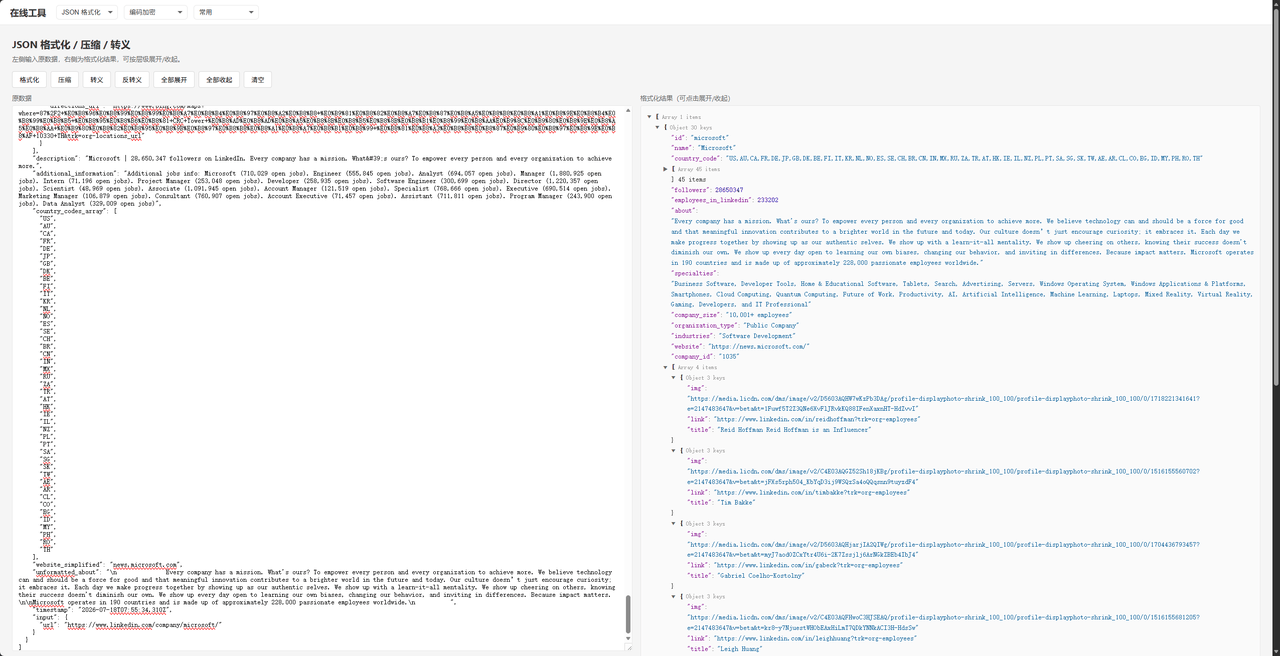
Task: Click the "about" key in formatted result
Action: (684, 211)
